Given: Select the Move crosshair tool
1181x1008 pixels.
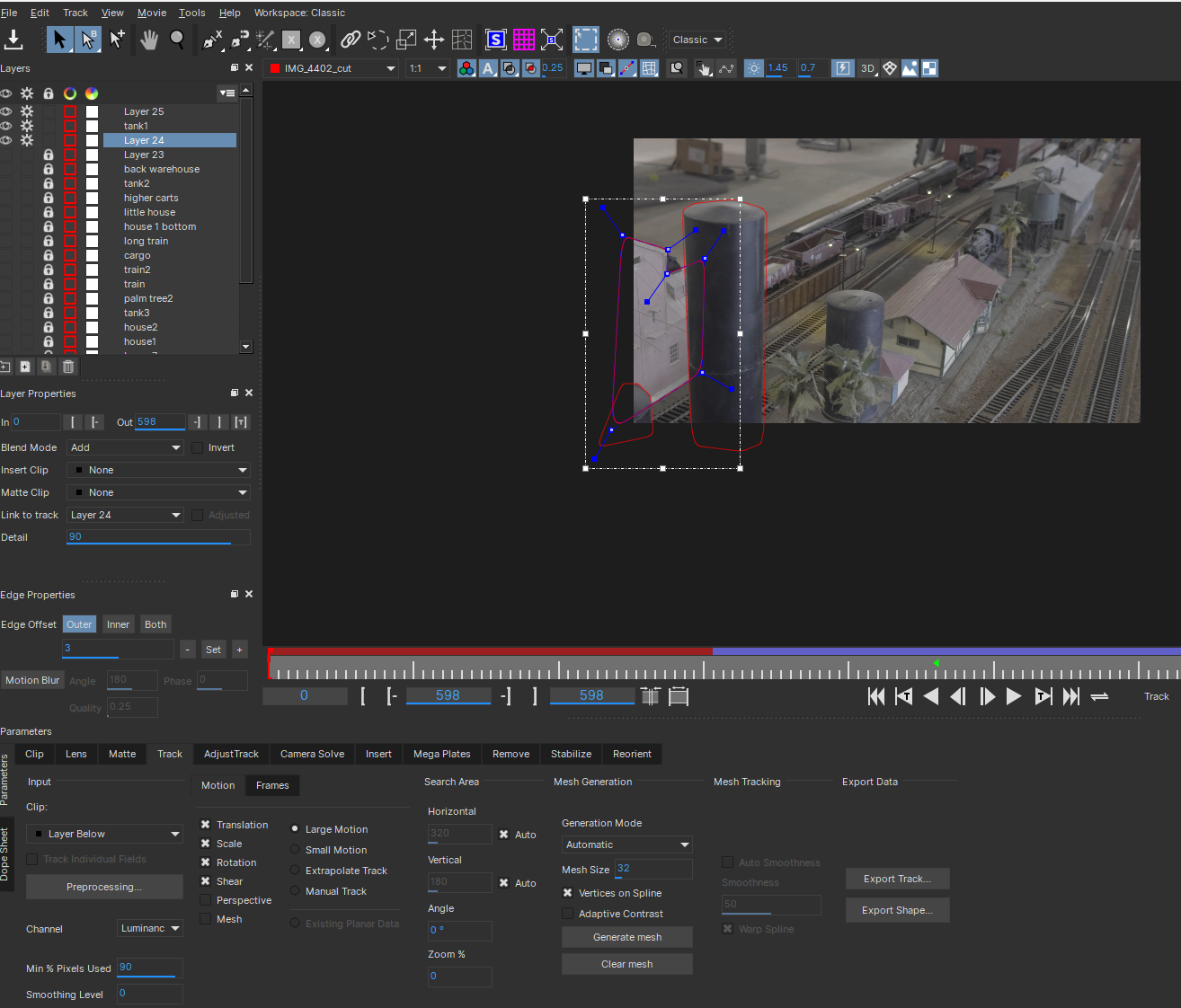Looking at the screenshot, I should (x=434, y=40).
